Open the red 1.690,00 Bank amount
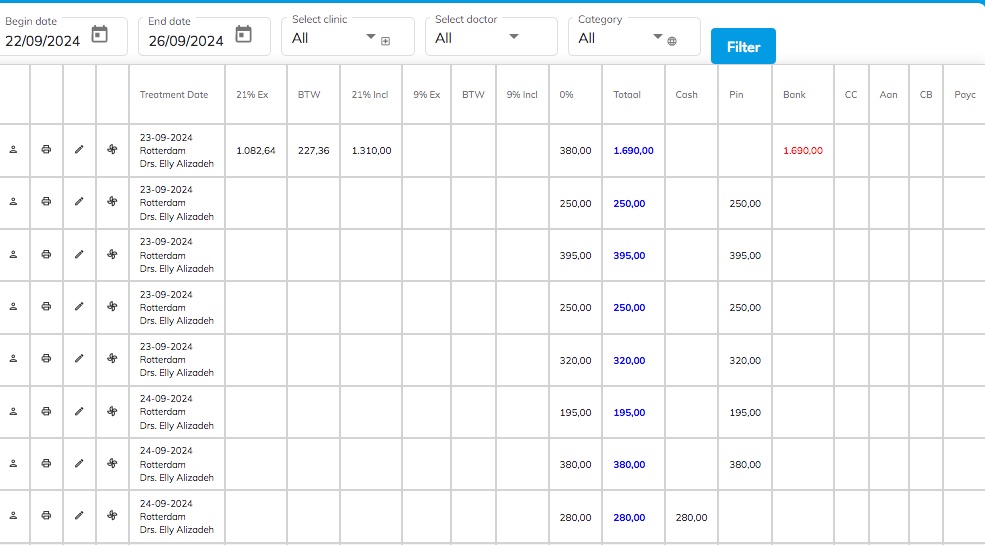Viewport: 985px width, 545px height. [803, 151]
